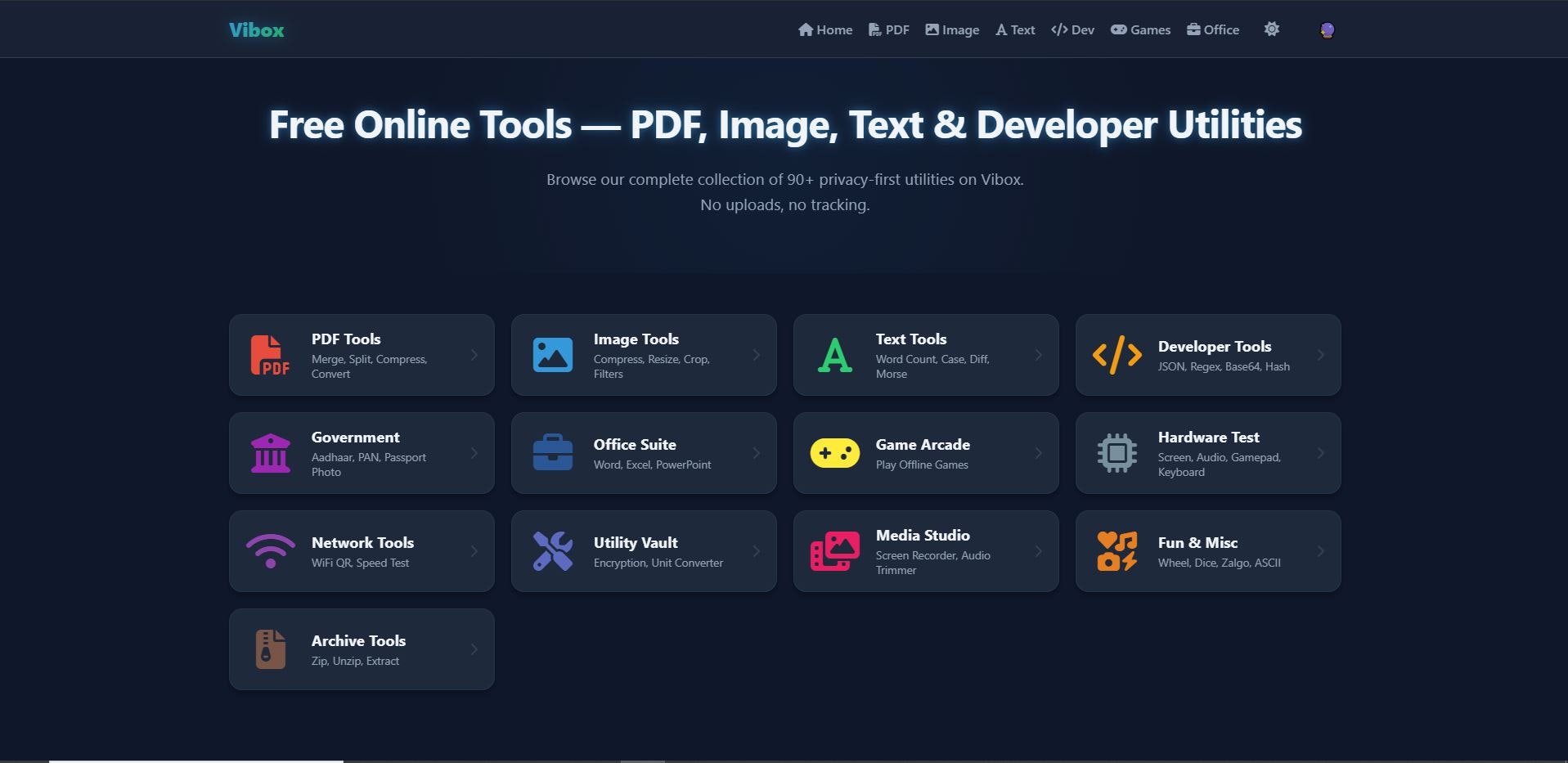
Task: Click the chip icon for Hardware Test
Action: (x=1117, y=453)
